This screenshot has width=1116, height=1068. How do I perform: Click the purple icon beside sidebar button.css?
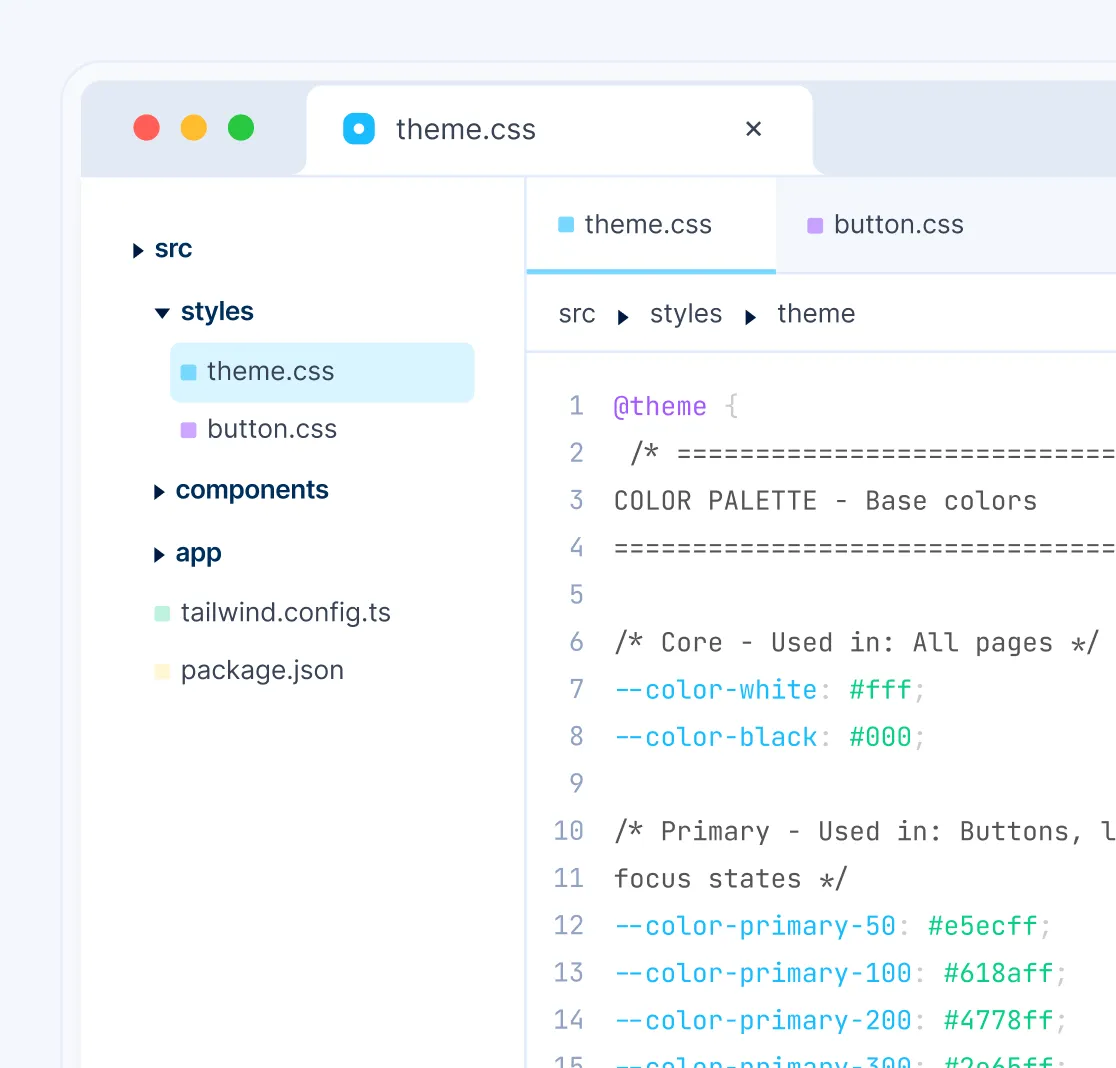click(x=189, y=430)
